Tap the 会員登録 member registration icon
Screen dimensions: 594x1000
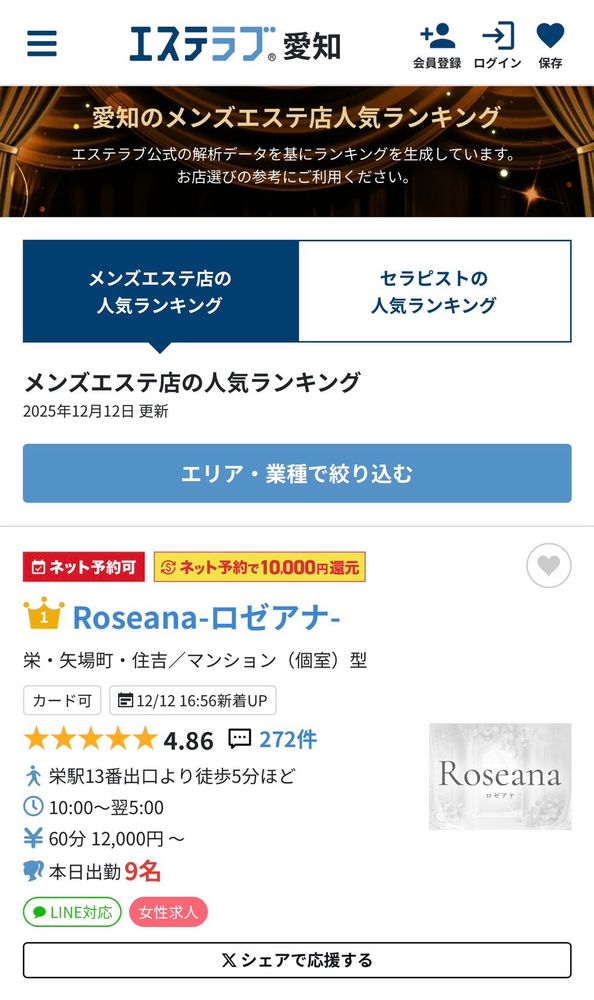point(437,45)
